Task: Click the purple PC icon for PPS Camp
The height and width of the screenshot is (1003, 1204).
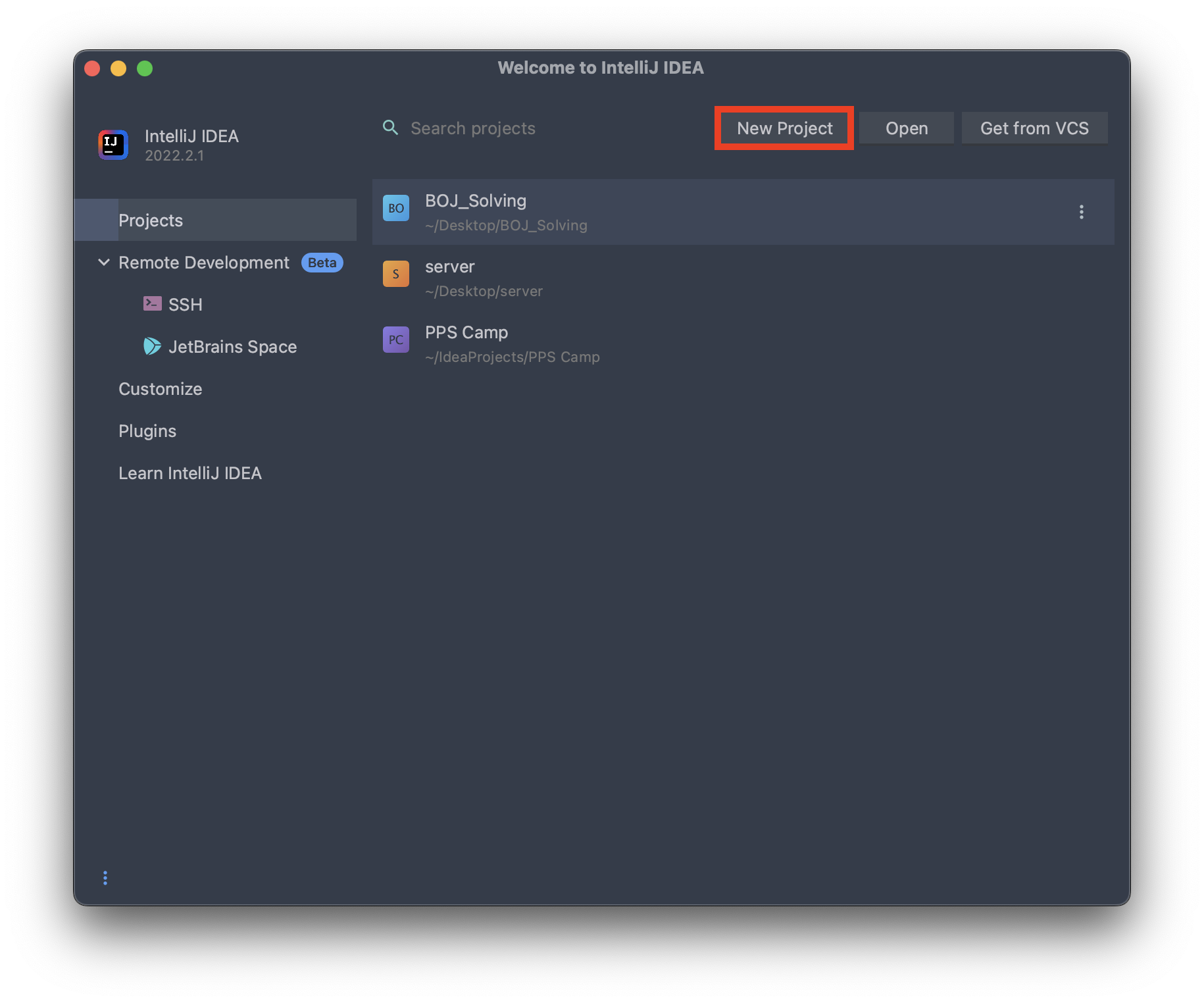Action: (396, 340)
